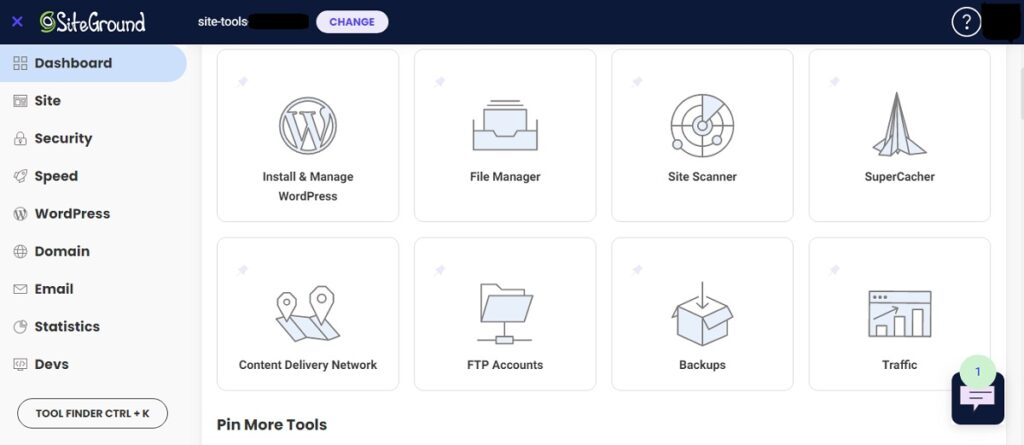Image resolution: width=1024 pixels, height=445 pixels.
Task: Open the Content Delivery Network map icon
Action: pyautogui.click(x=308, y=314)
